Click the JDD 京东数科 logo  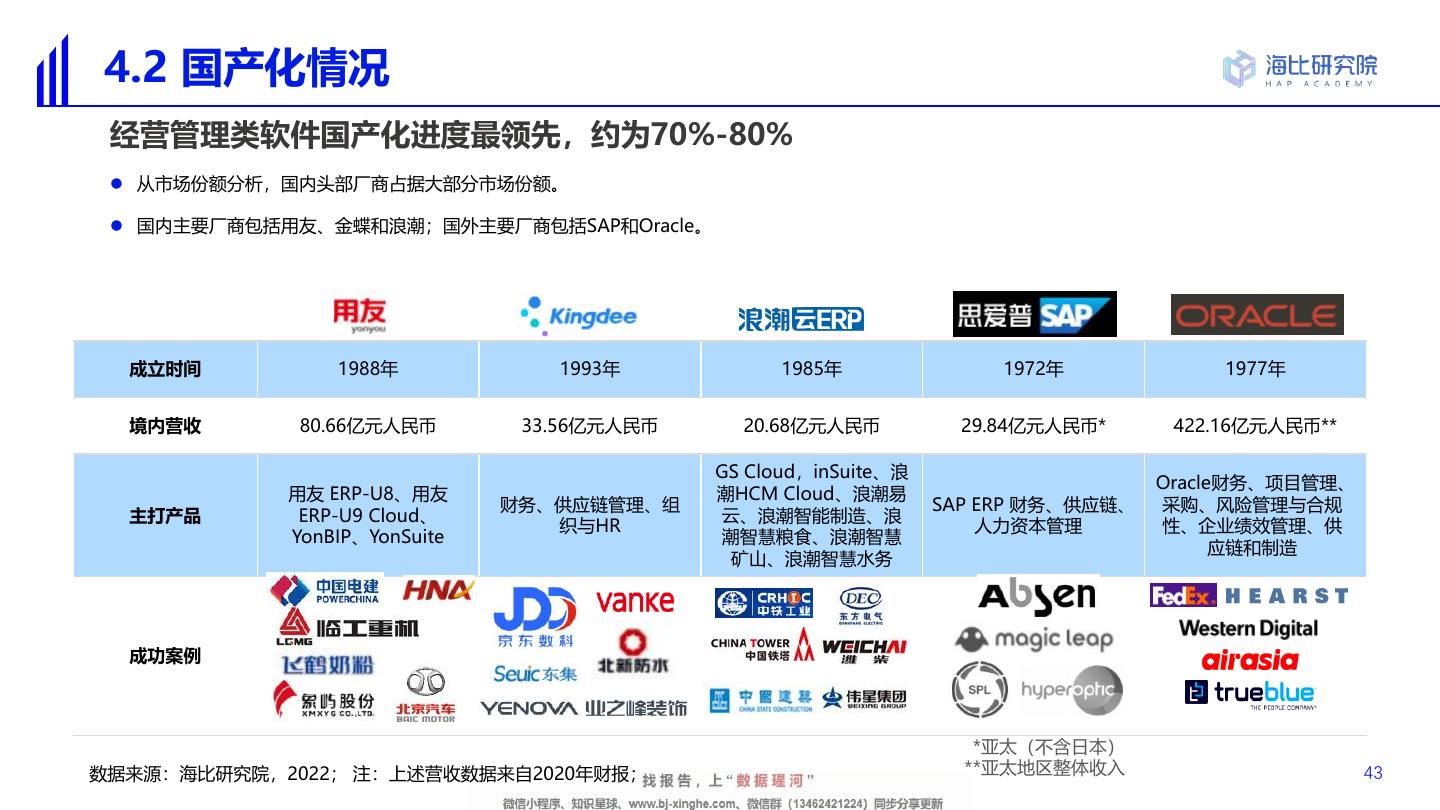click(535, 619)
